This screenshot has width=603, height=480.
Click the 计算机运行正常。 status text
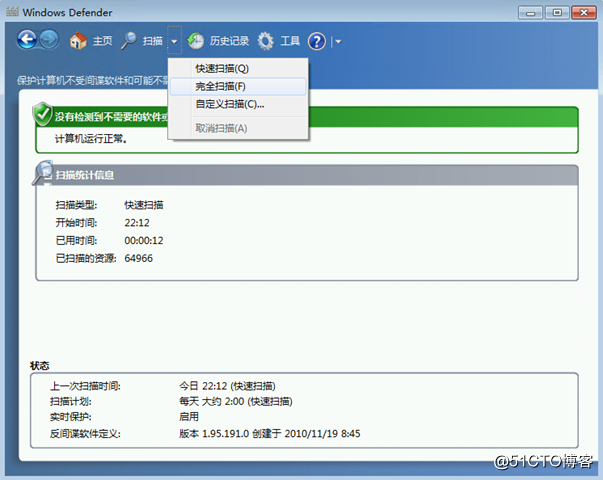pyautogui.click(x=91, y=138)
